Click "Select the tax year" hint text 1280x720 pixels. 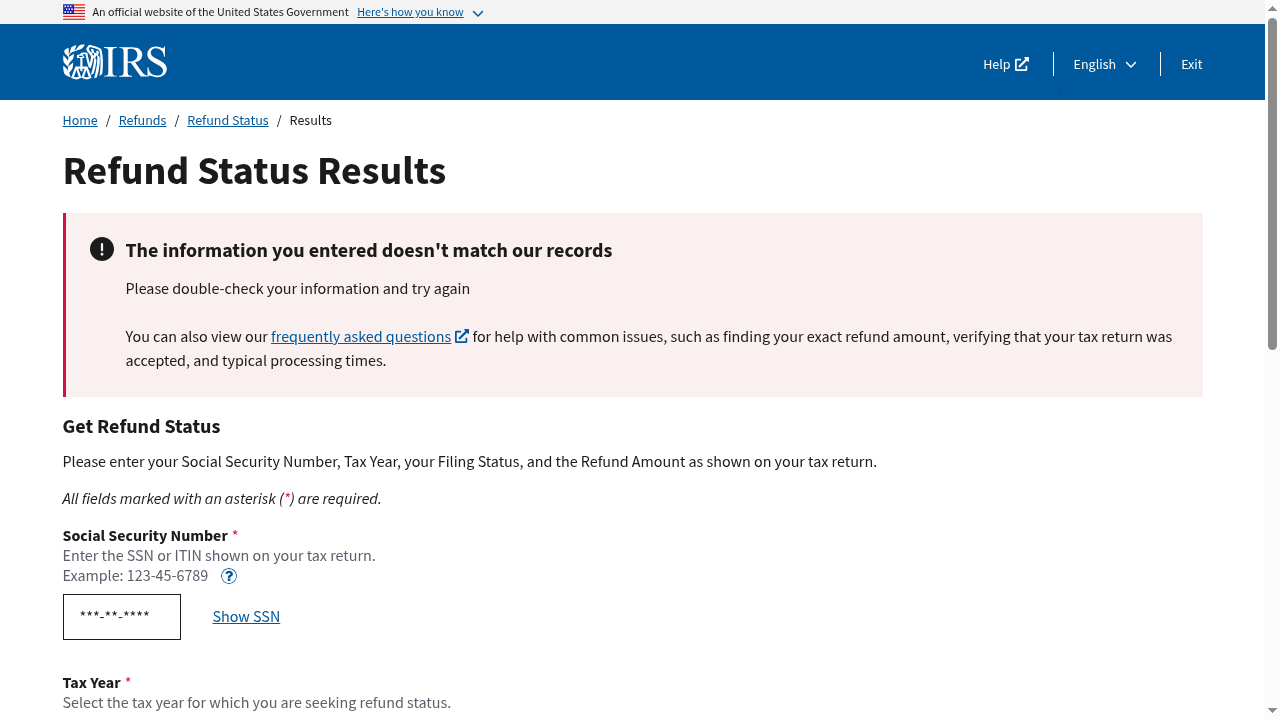(256, 703)
